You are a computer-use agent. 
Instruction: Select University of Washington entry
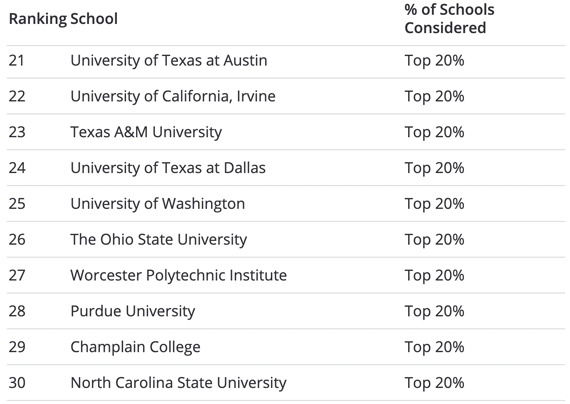click(x=158, y=204)
